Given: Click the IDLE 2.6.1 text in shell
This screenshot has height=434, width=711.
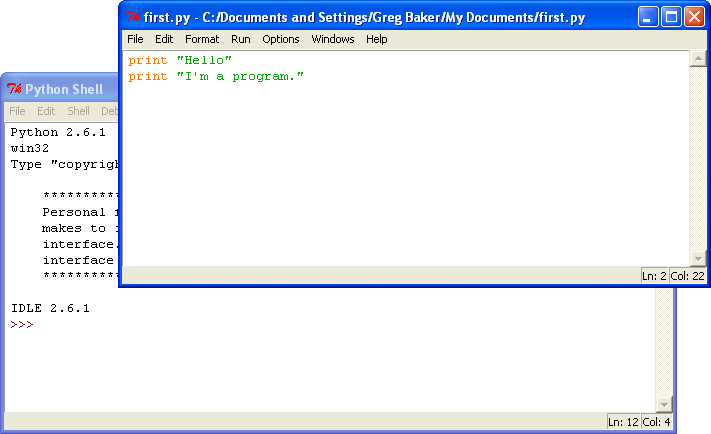Looking at the screenshot, I should point(50,308).
